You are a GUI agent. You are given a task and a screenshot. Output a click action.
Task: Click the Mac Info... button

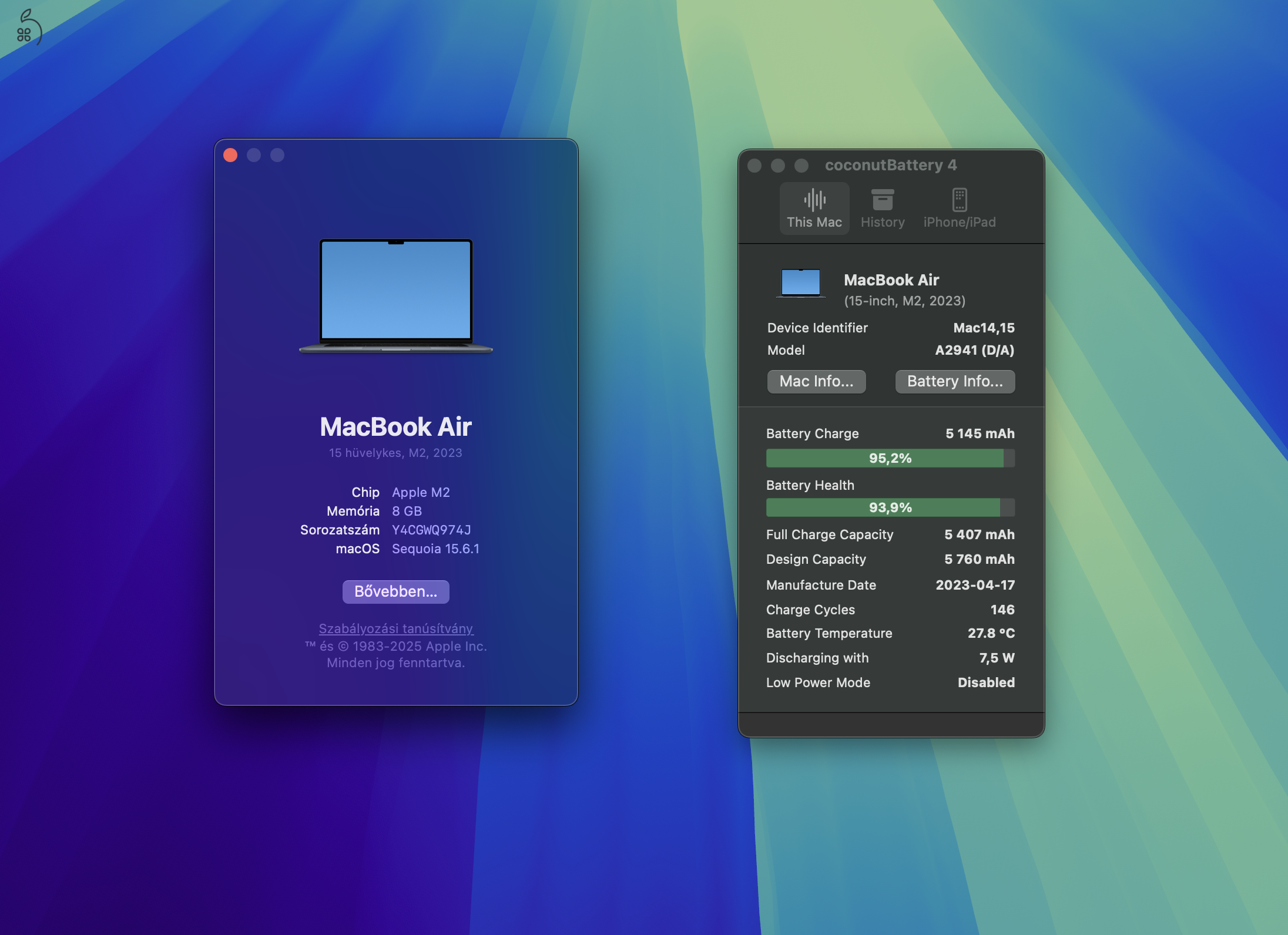pyautogui.click(x=816, y=381)
